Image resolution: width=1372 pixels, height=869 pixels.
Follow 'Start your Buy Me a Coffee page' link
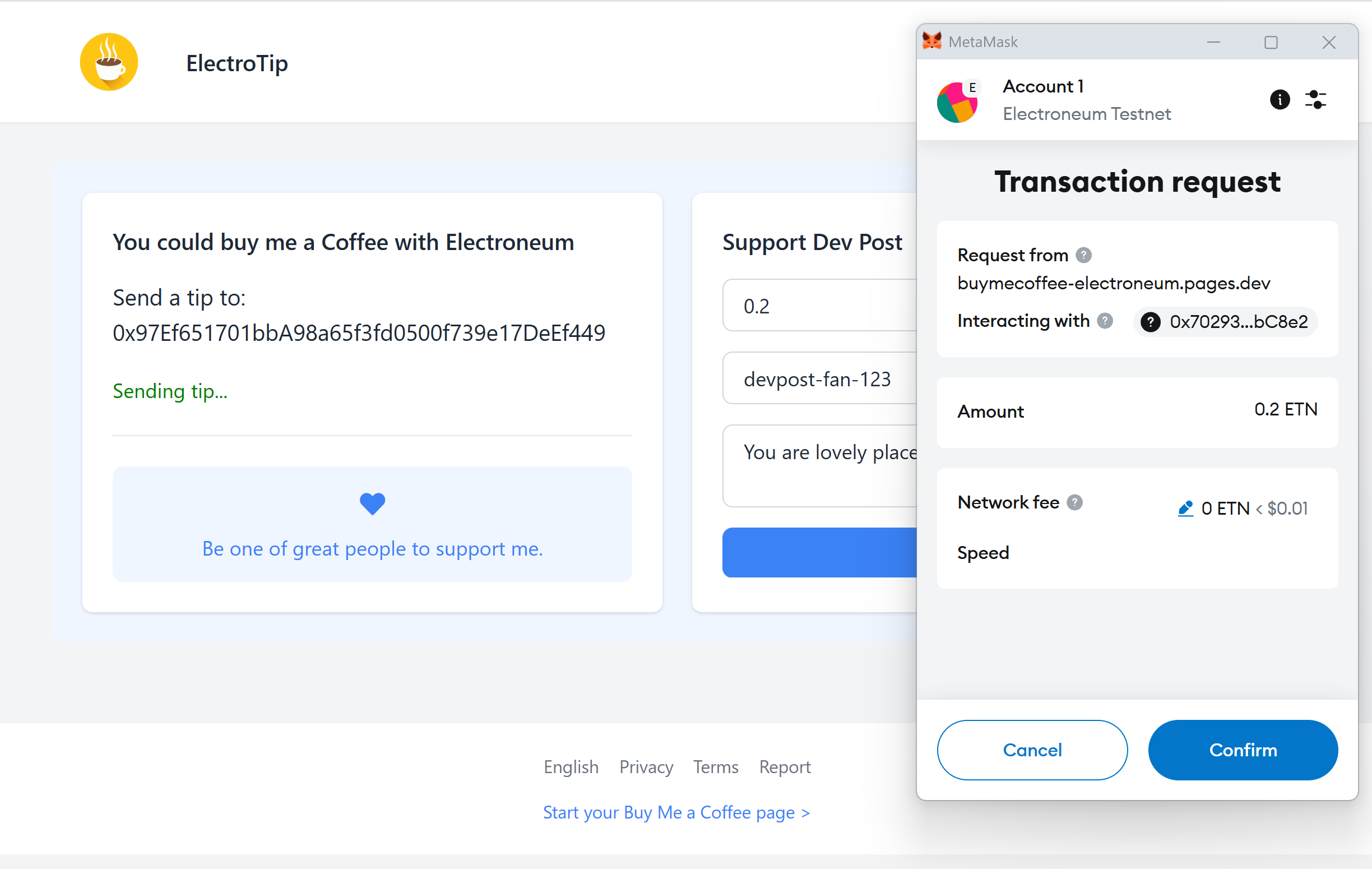point(676,812)
